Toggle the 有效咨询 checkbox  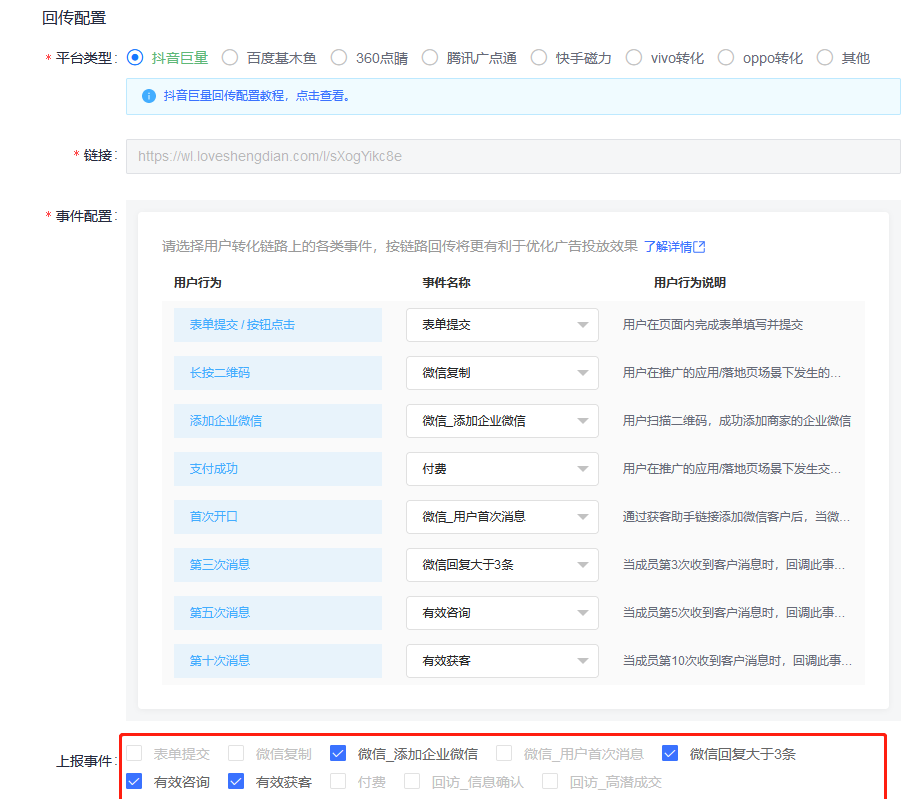135,782
